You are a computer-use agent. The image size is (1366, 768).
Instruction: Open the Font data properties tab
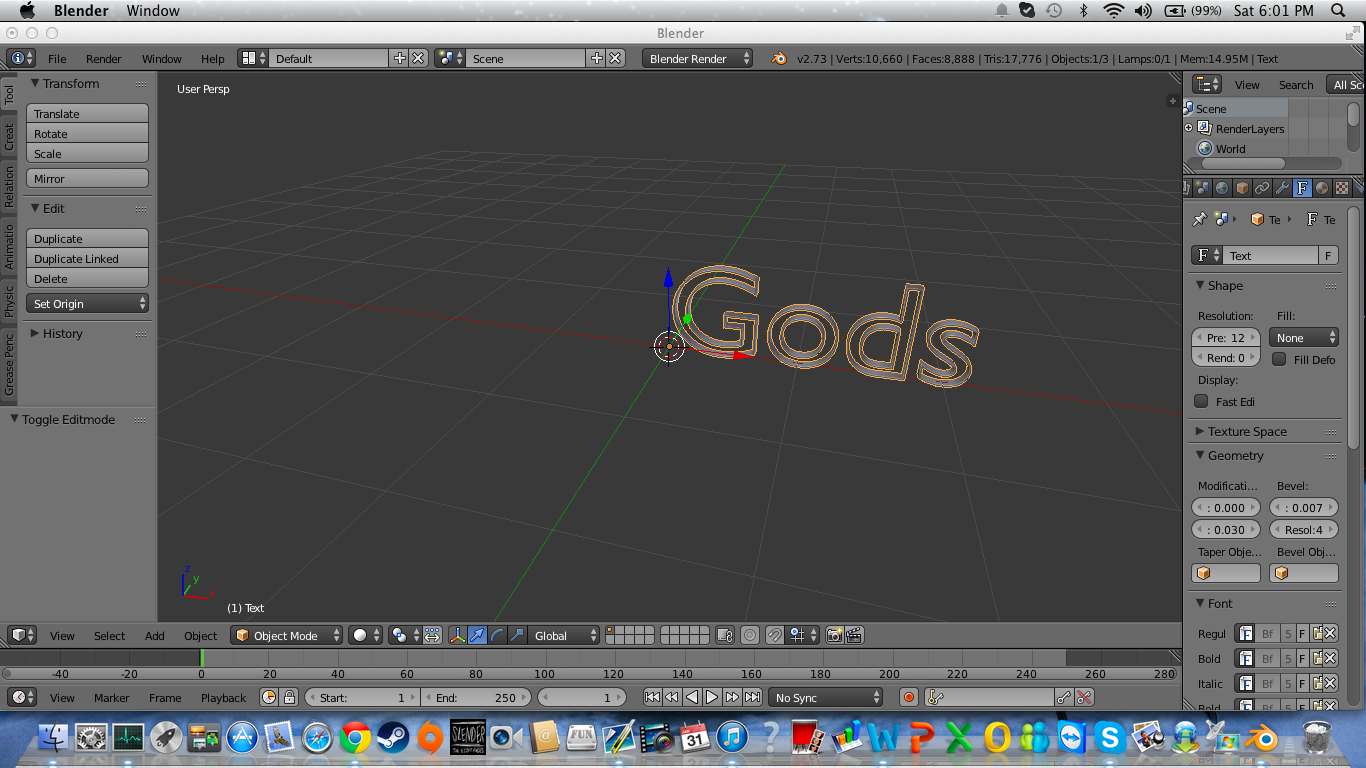pos(1302,188)
